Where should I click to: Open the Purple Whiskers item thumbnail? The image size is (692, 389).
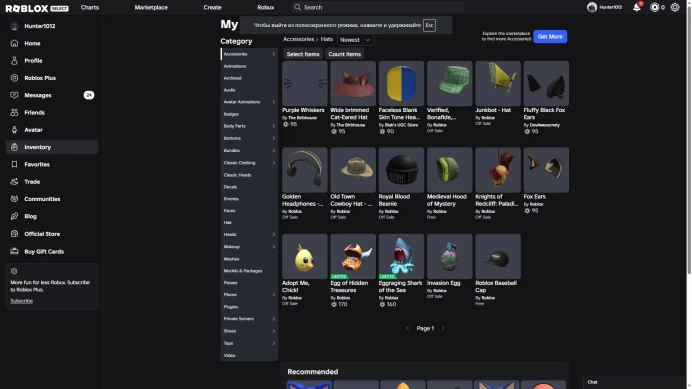point(305,83)
